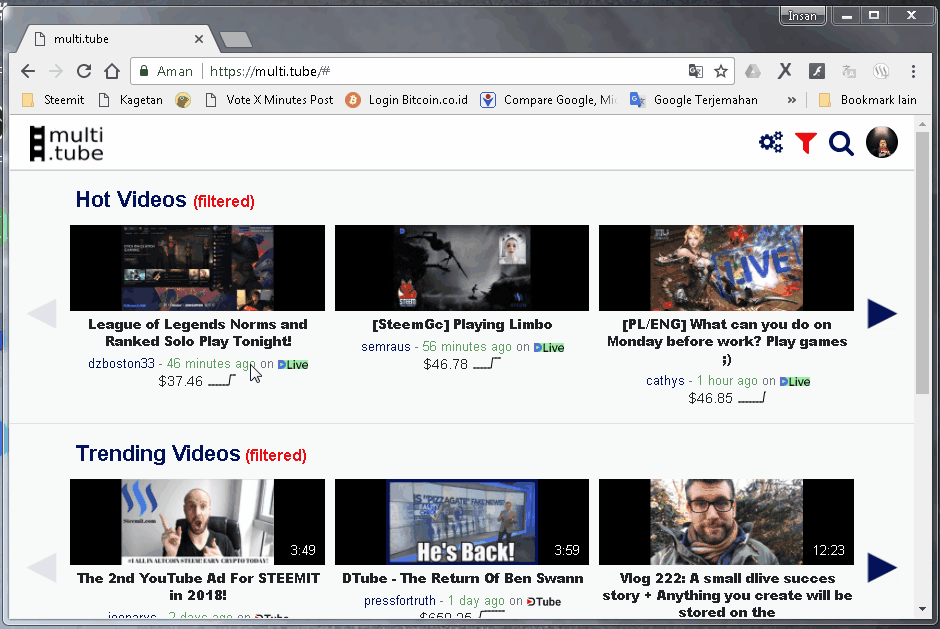
Task: Click the translate page icon in address bar
Action: [x=695, y=71]
